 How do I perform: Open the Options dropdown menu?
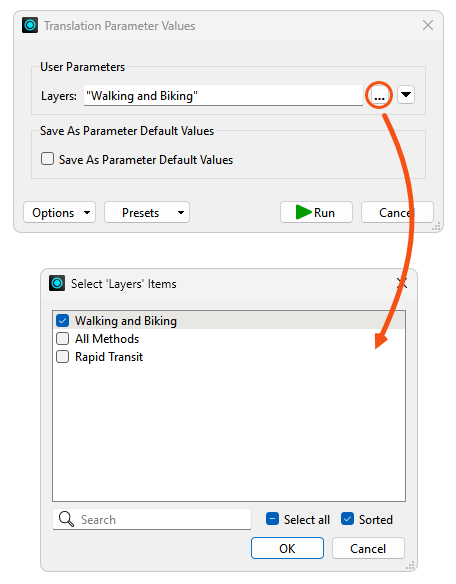(60, 212)
